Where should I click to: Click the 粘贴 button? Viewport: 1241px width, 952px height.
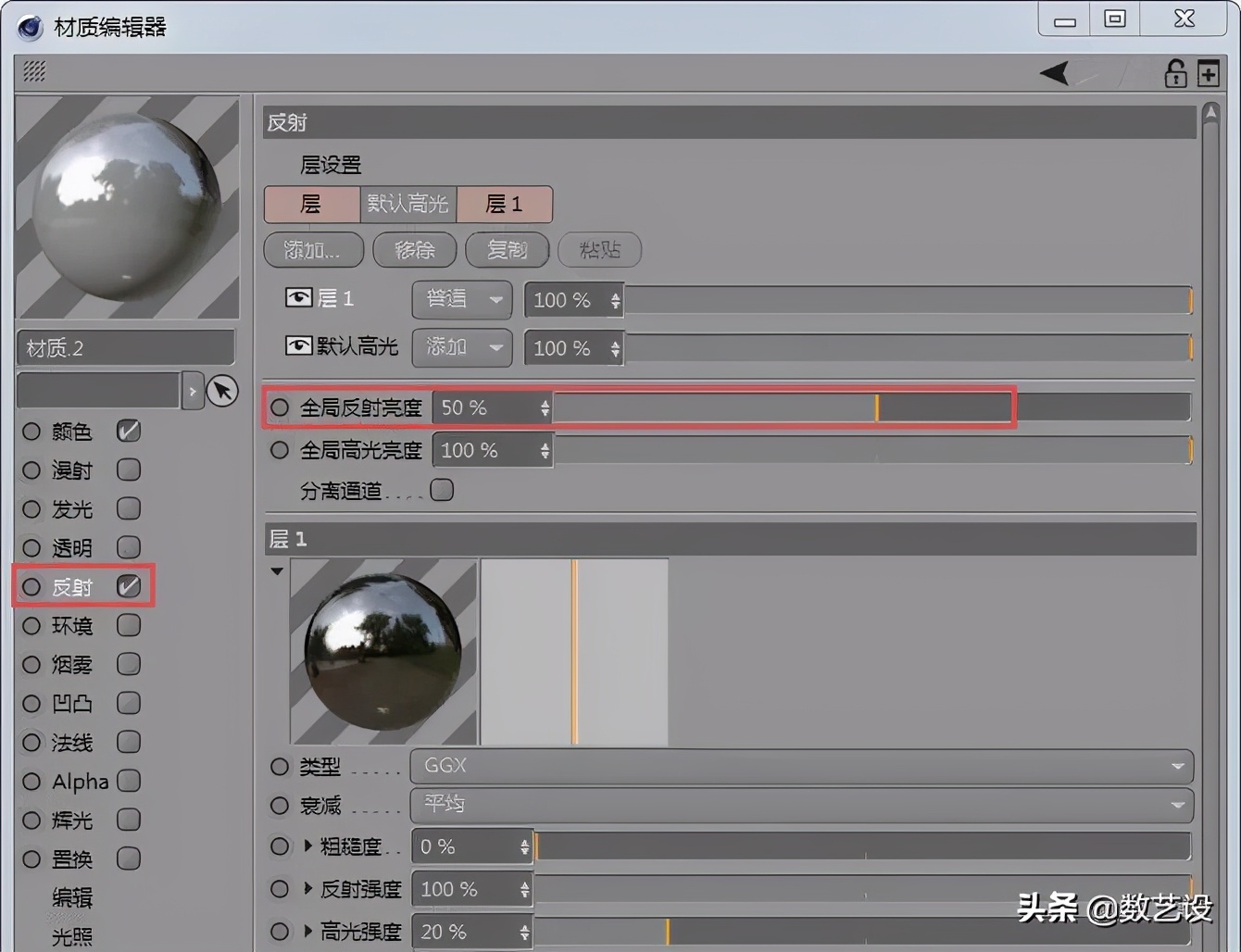pyautogui.click(x=599, y=250)
